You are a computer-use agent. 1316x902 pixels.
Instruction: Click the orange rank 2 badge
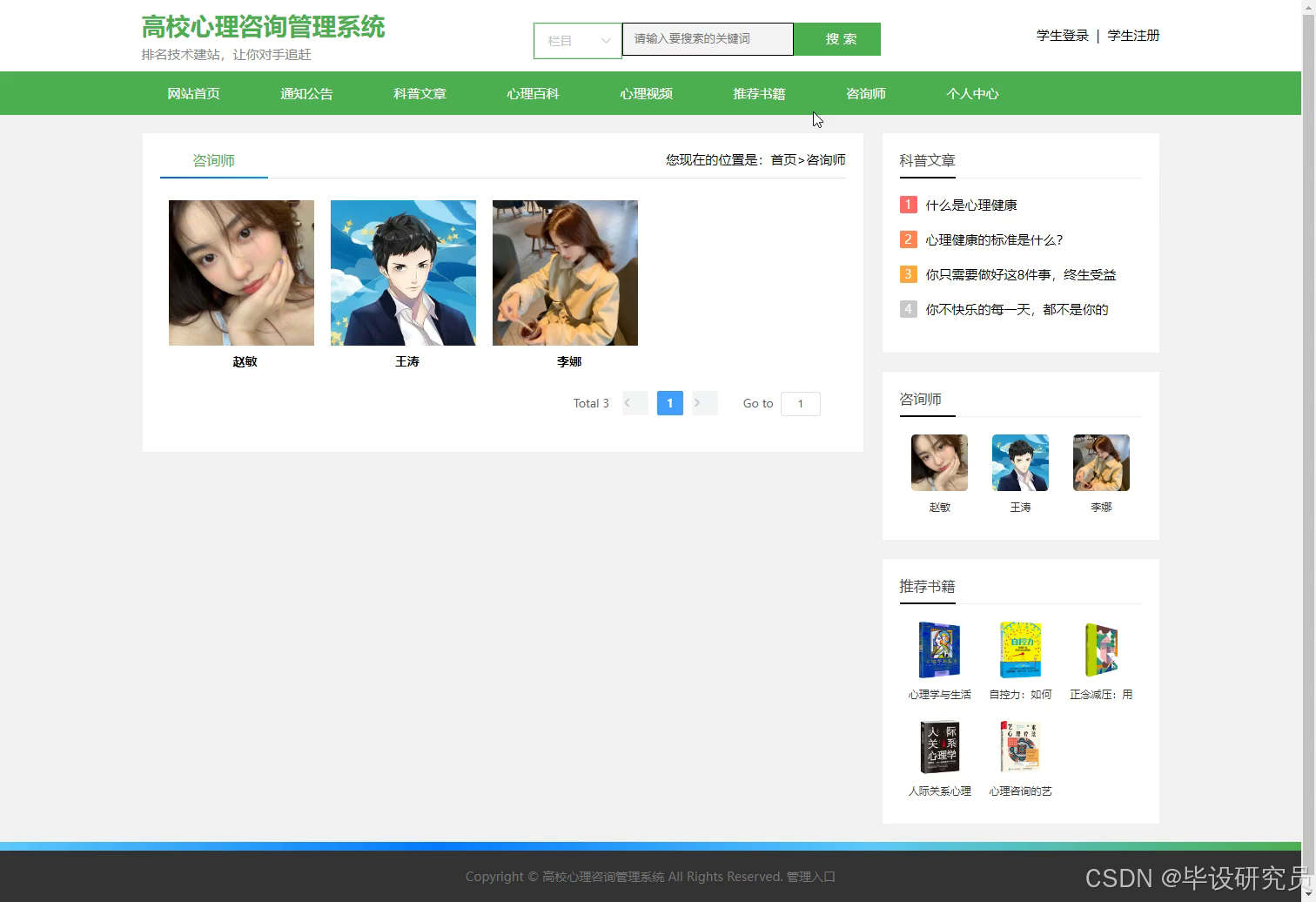click(908, 239)
